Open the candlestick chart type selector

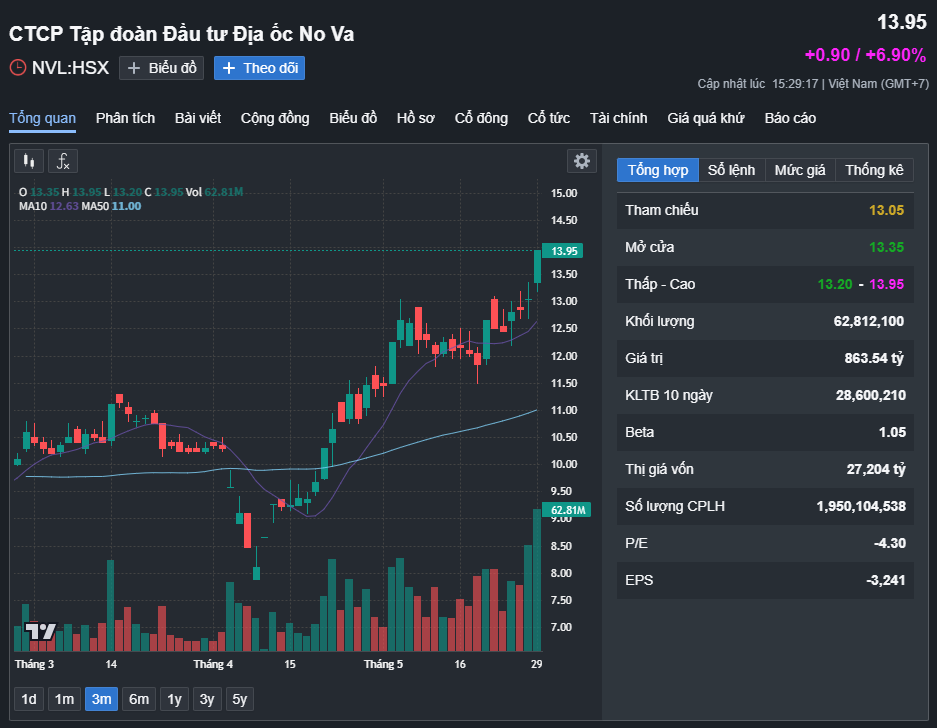[x=29, y=161]
